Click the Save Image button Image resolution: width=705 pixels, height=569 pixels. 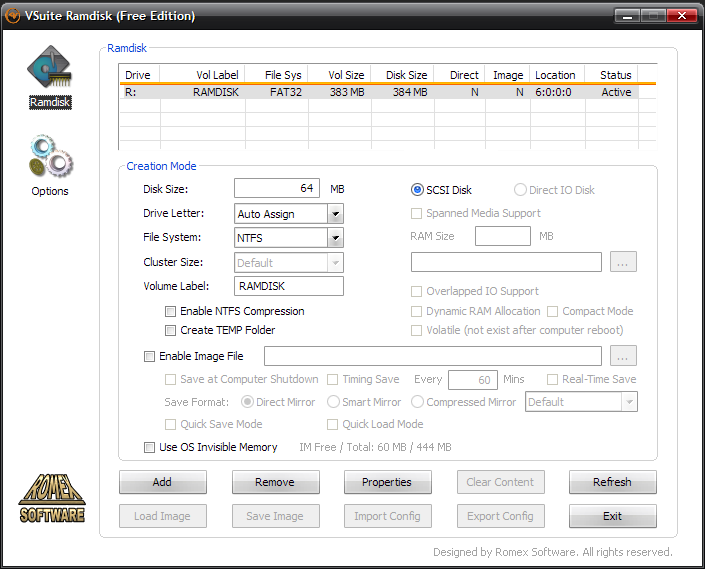[x=276, y=516]
